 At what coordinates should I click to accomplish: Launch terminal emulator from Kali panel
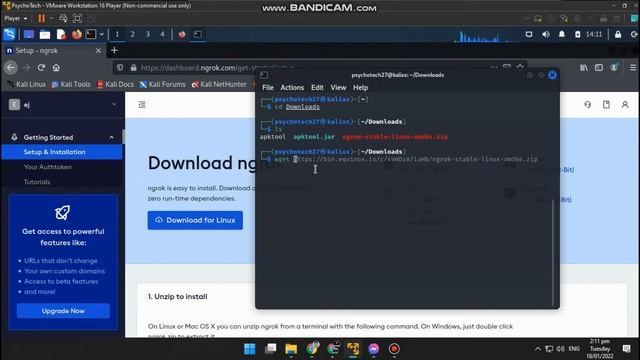click(91, 35)
